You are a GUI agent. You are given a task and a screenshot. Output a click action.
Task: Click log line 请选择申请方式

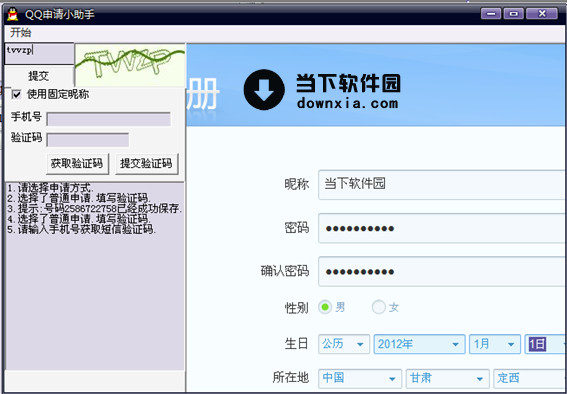click(x=50, y=188)
